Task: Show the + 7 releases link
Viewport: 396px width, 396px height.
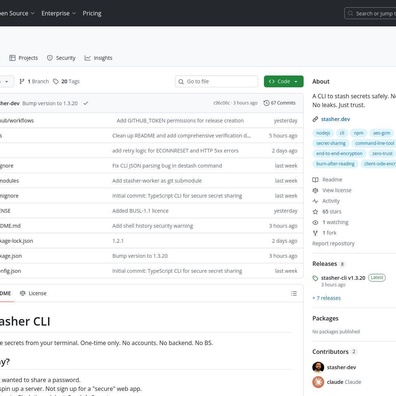Action: click(327, 298)
